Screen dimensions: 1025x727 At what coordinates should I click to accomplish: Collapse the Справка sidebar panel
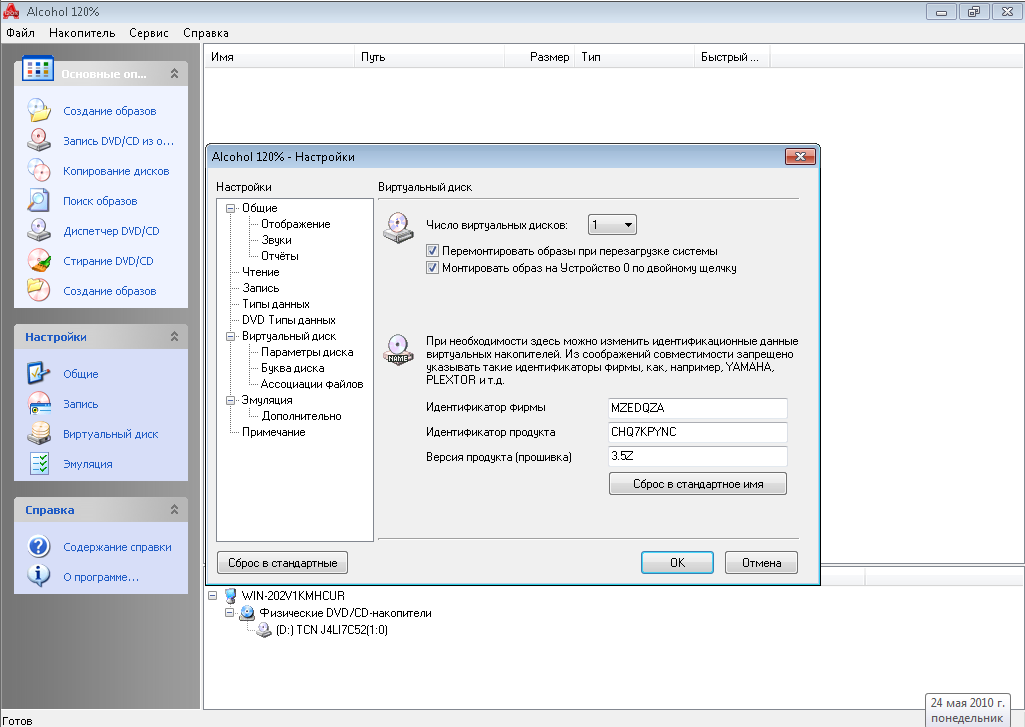click(174, 509)
